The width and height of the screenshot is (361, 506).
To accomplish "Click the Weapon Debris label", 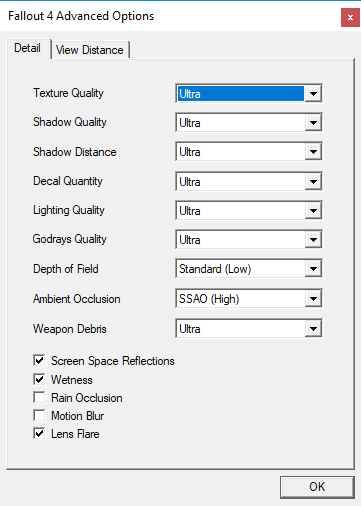I will (70, 329).
